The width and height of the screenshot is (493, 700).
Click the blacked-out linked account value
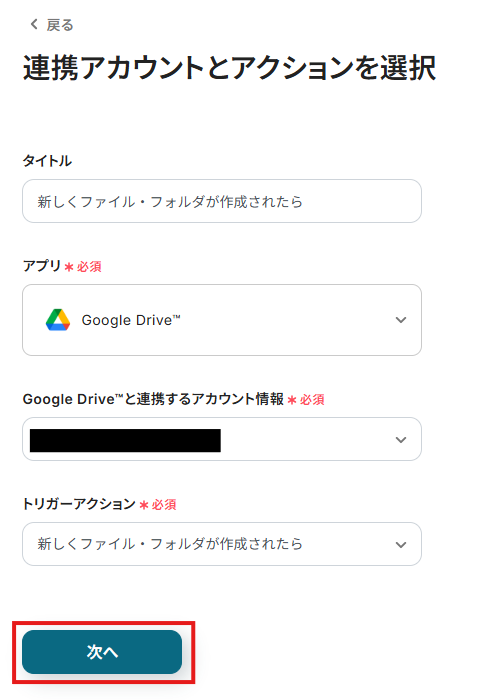(125, 440)
